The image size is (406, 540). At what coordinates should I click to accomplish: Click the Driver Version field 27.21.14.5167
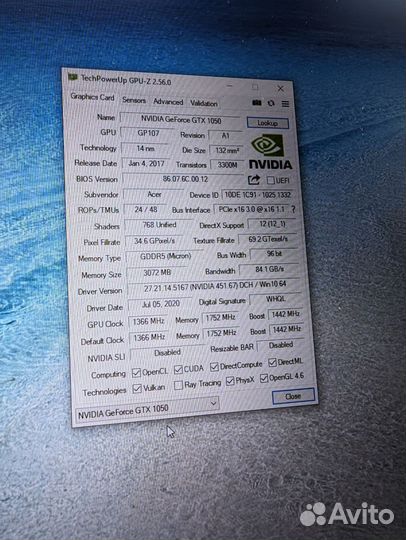214,286
